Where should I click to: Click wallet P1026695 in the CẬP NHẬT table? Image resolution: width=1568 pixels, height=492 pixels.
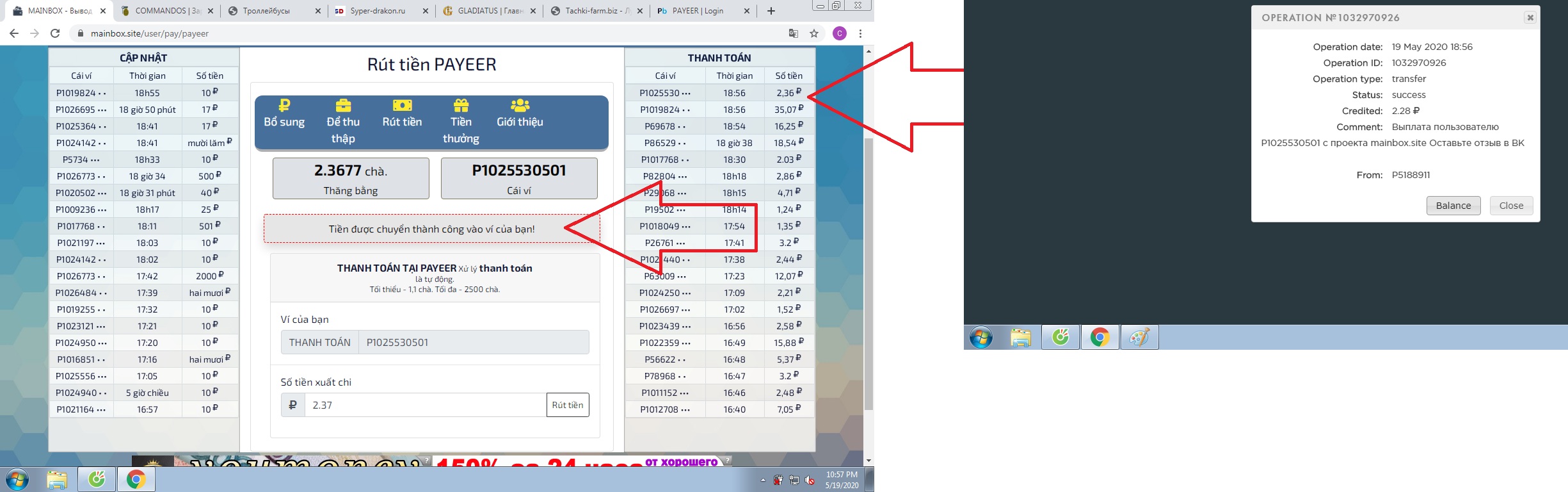(x=81, y=110)
